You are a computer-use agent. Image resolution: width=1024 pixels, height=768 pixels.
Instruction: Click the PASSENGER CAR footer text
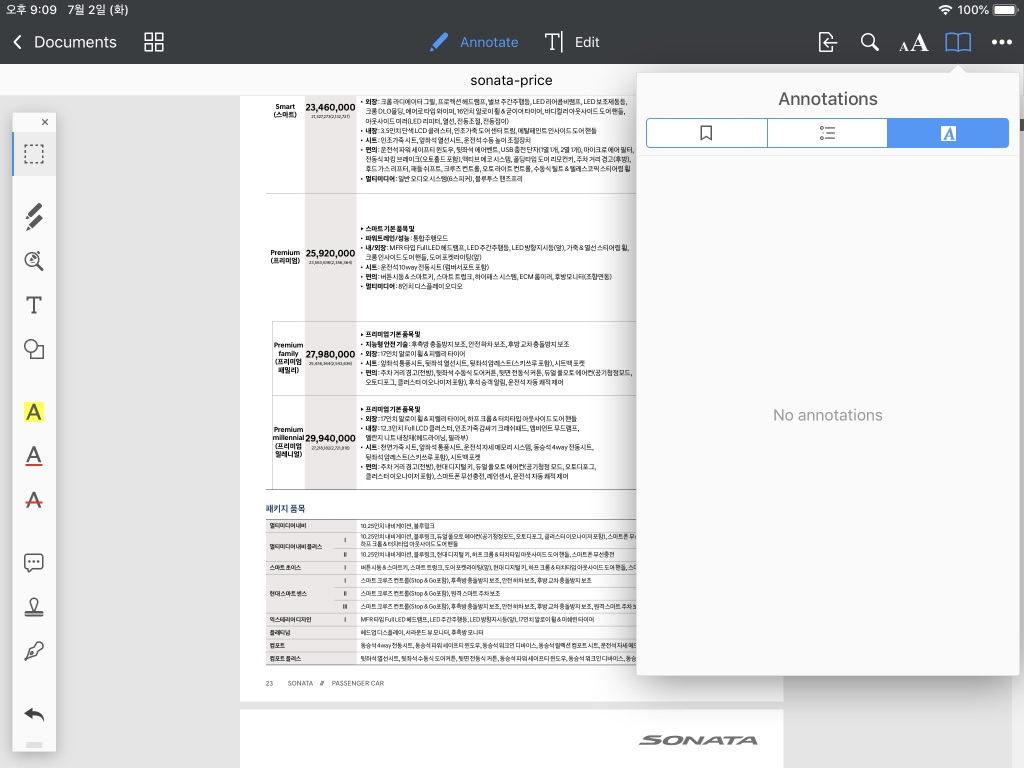coord(358,683)
